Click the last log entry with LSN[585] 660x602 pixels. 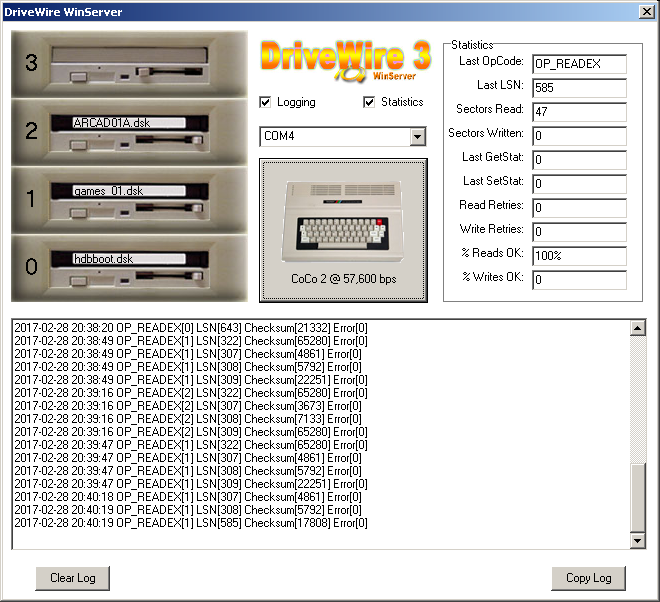pyautogui.click(x=190, y=522)
